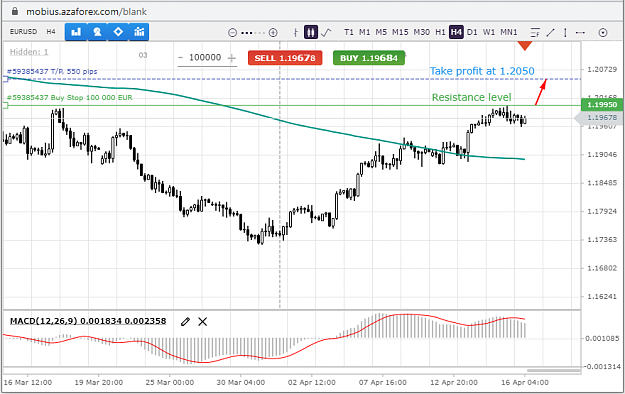Click the 02 Apr 12:00 time axis label

click(312, 382)
